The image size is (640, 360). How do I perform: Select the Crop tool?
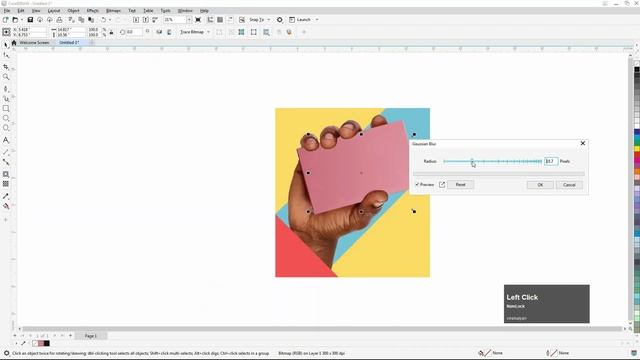click(6, 67)
